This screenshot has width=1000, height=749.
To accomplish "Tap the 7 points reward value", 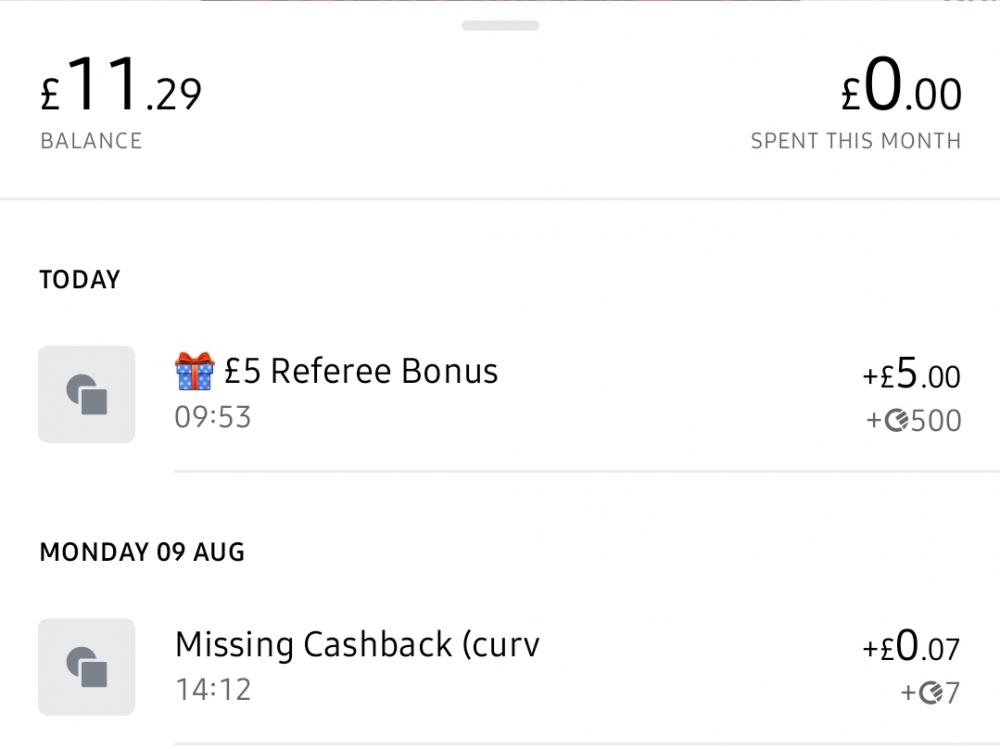I will click(x=952, y=693).
